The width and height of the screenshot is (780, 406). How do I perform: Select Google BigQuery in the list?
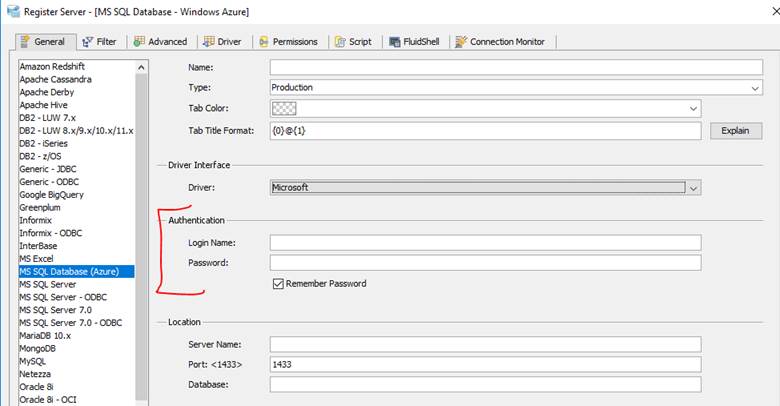point(52,195)
